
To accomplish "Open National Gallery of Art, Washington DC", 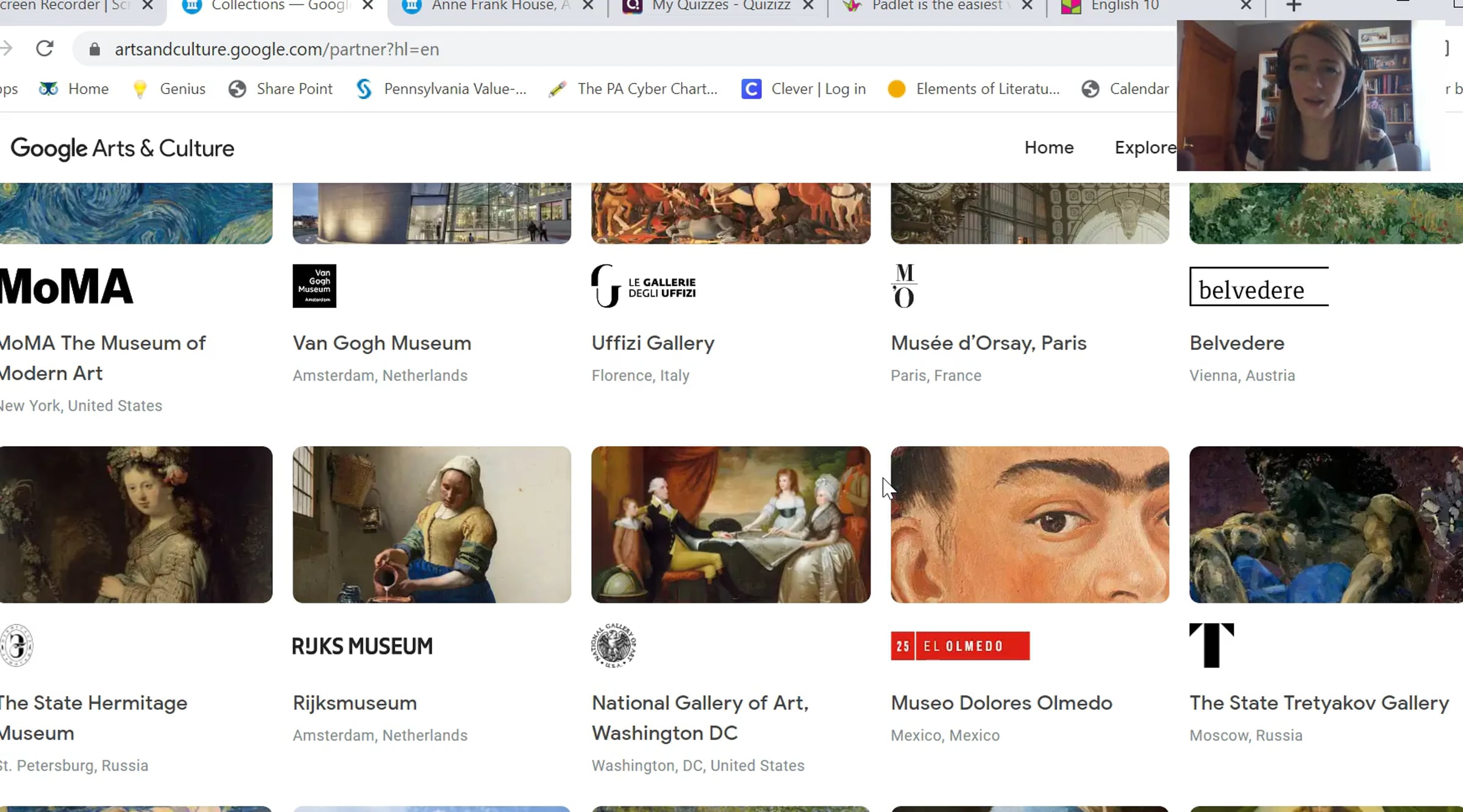I will (x=700, y=718).
